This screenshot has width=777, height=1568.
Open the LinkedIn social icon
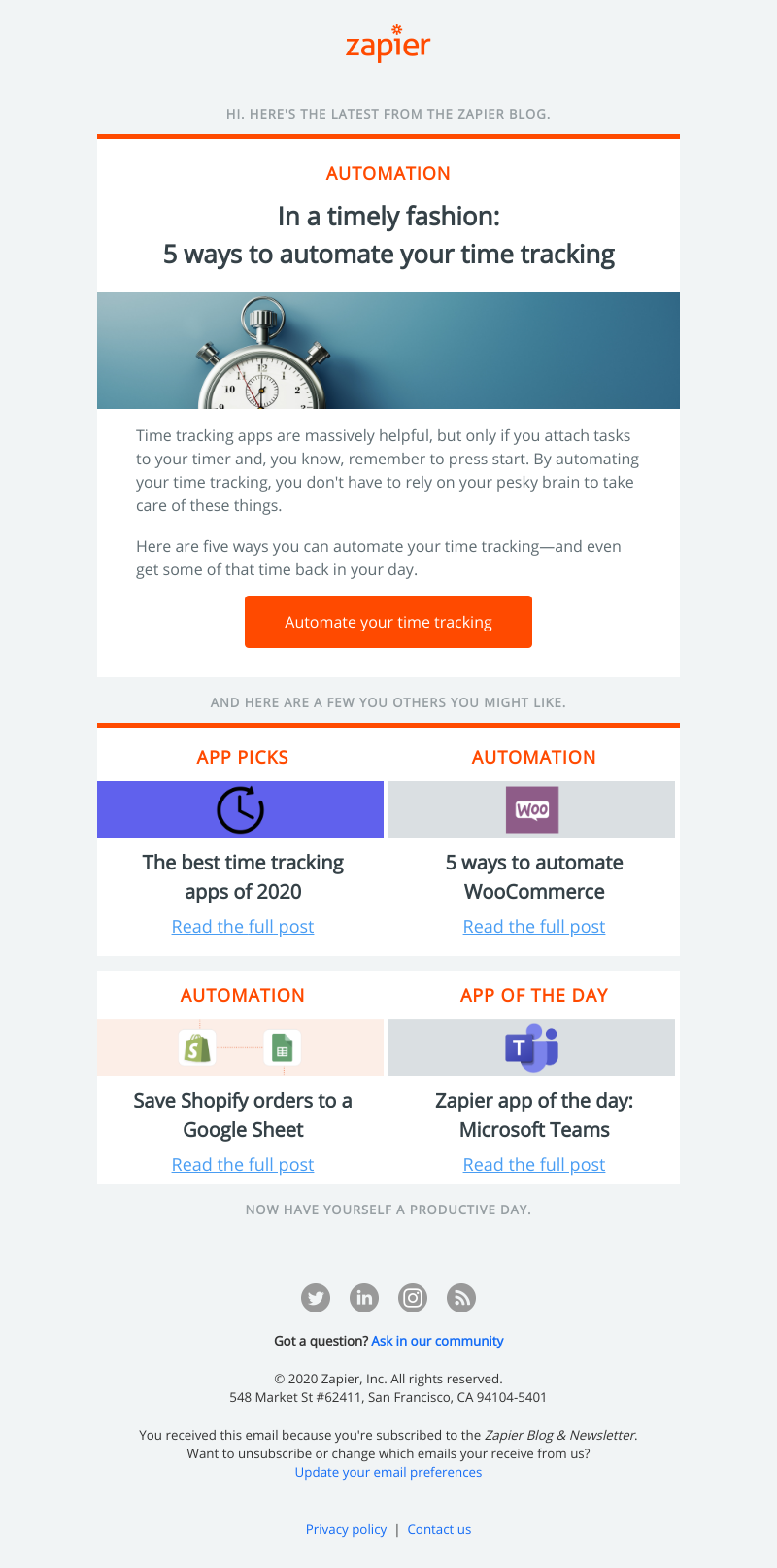(x=364, y=1298)
